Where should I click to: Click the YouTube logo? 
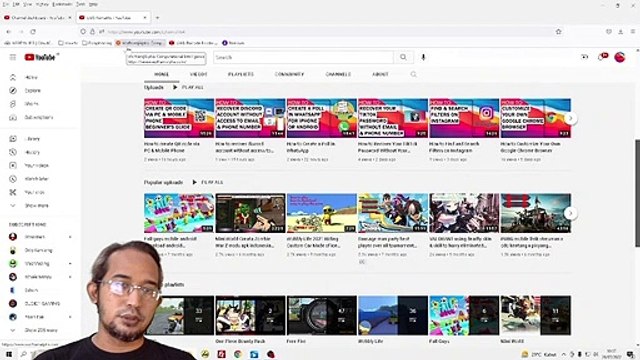pyautogui.click(x=40, y=58)
